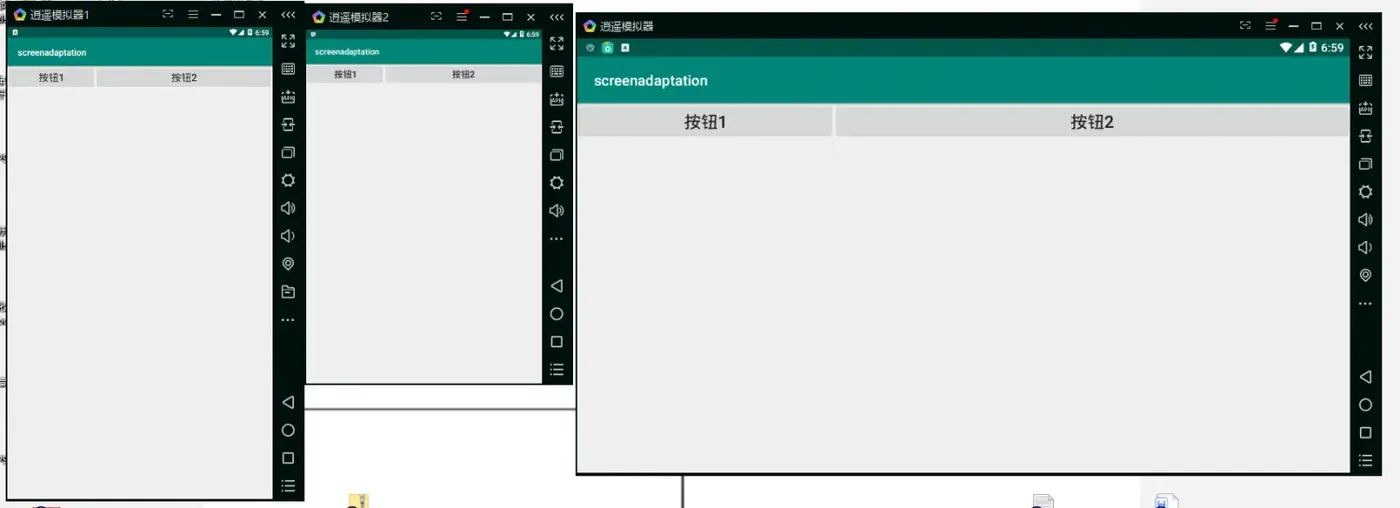
Task: Rotate the screen in large 逍遥模拟器 sidebar
Action: pos(1366,136)
